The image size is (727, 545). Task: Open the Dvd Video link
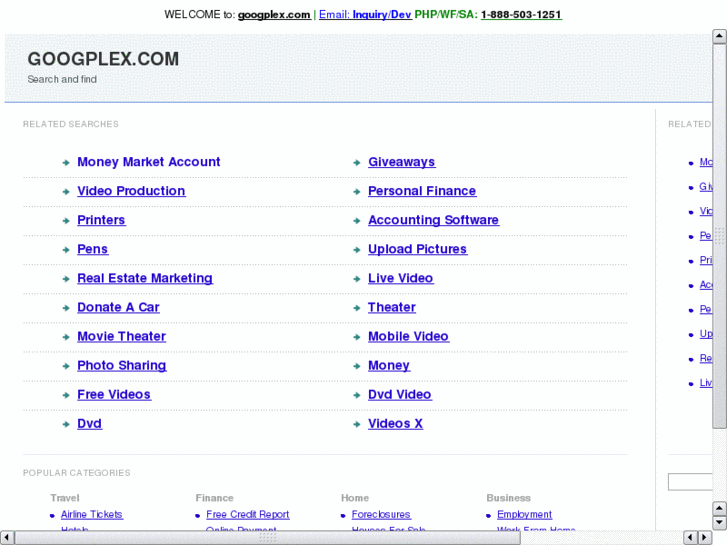(x=400, y=395)
